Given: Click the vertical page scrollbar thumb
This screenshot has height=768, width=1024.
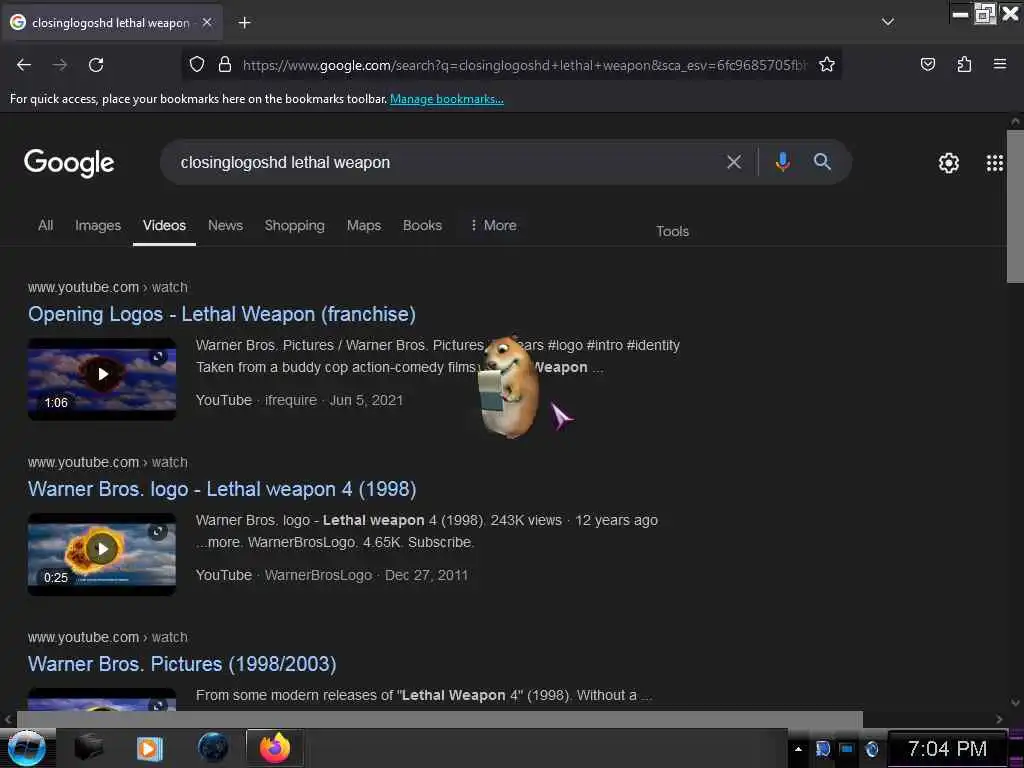Looking at the screenshot, I should pos(1015,206).
